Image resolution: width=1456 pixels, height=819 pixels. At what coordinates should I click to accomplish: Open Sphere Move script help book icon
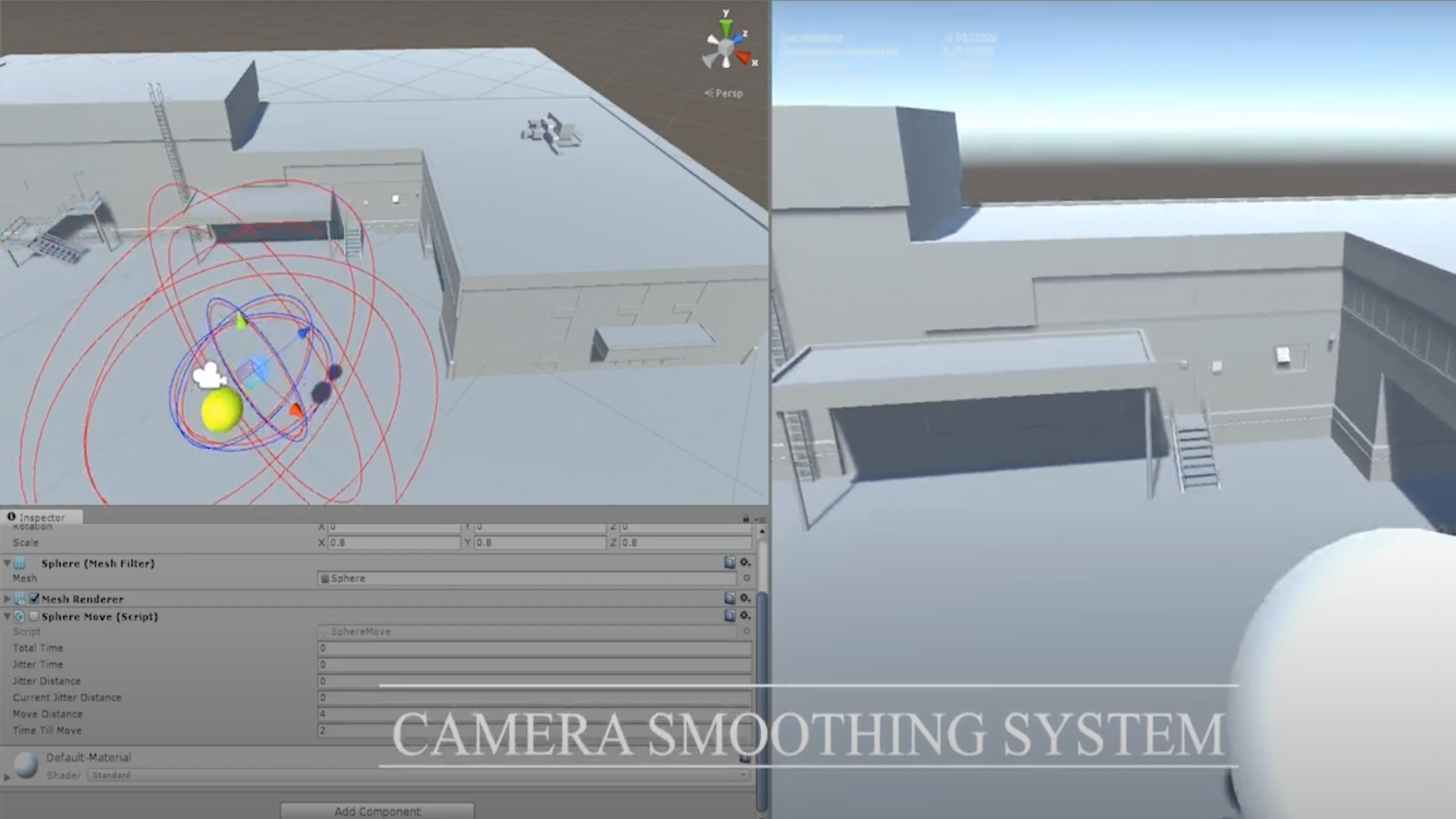pos(730,616)
